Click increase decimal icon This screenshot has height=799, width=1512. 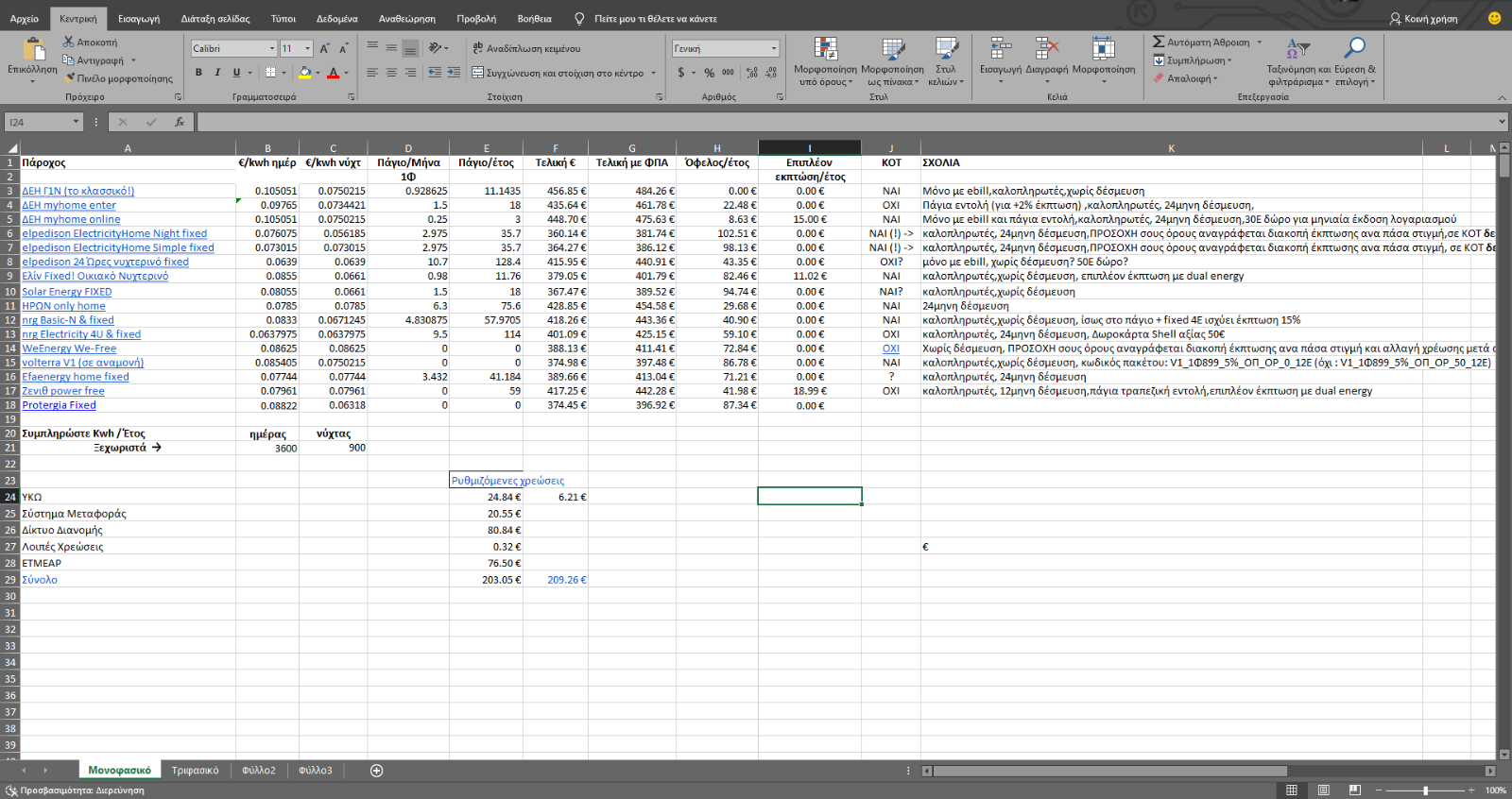752,73
